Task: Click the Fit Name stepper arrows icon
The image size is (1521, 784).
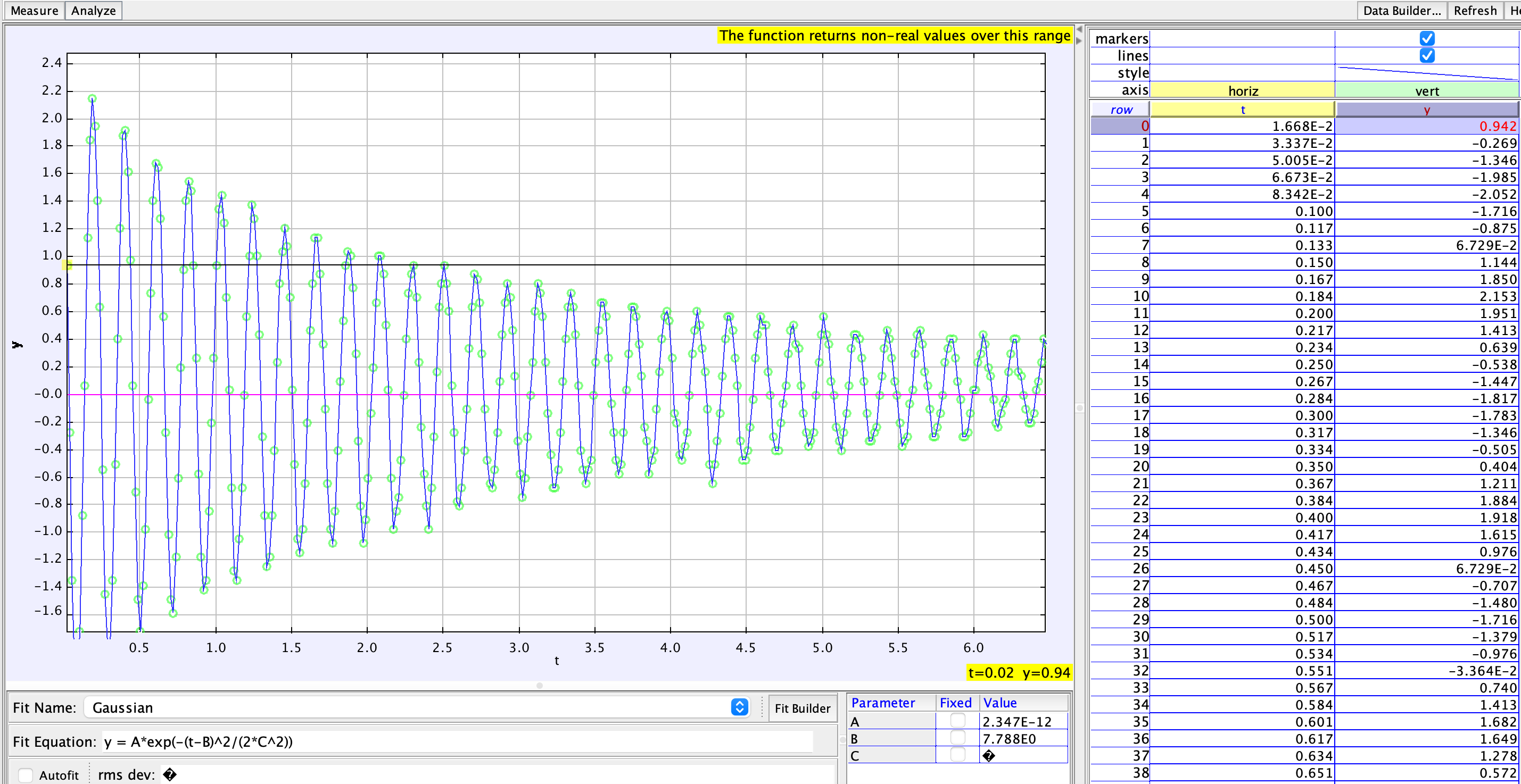Action: pyautogui.click(x=739, y=707)
